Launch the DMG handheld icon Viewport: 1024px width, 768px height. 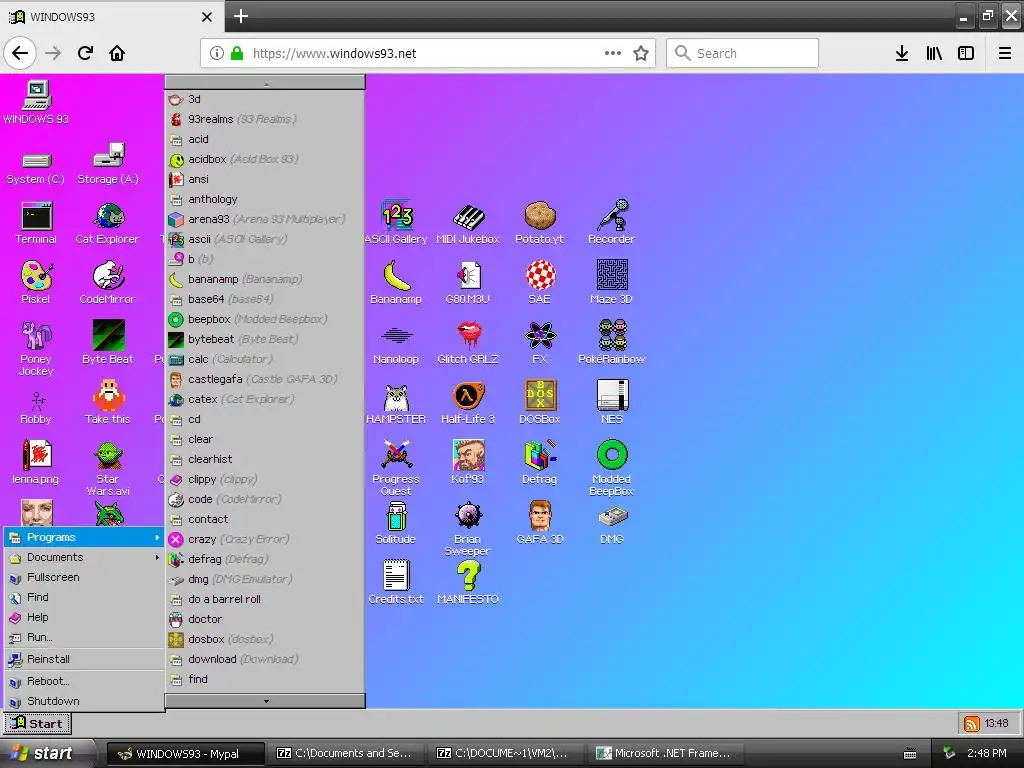611,525
